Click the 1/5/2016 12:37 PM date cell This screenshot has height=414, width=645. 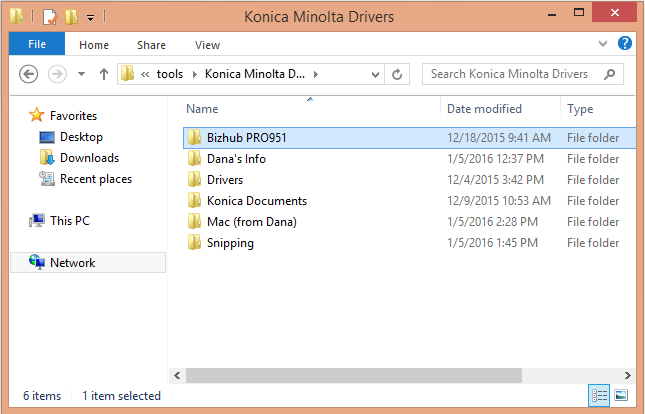(x=495, y=159)
